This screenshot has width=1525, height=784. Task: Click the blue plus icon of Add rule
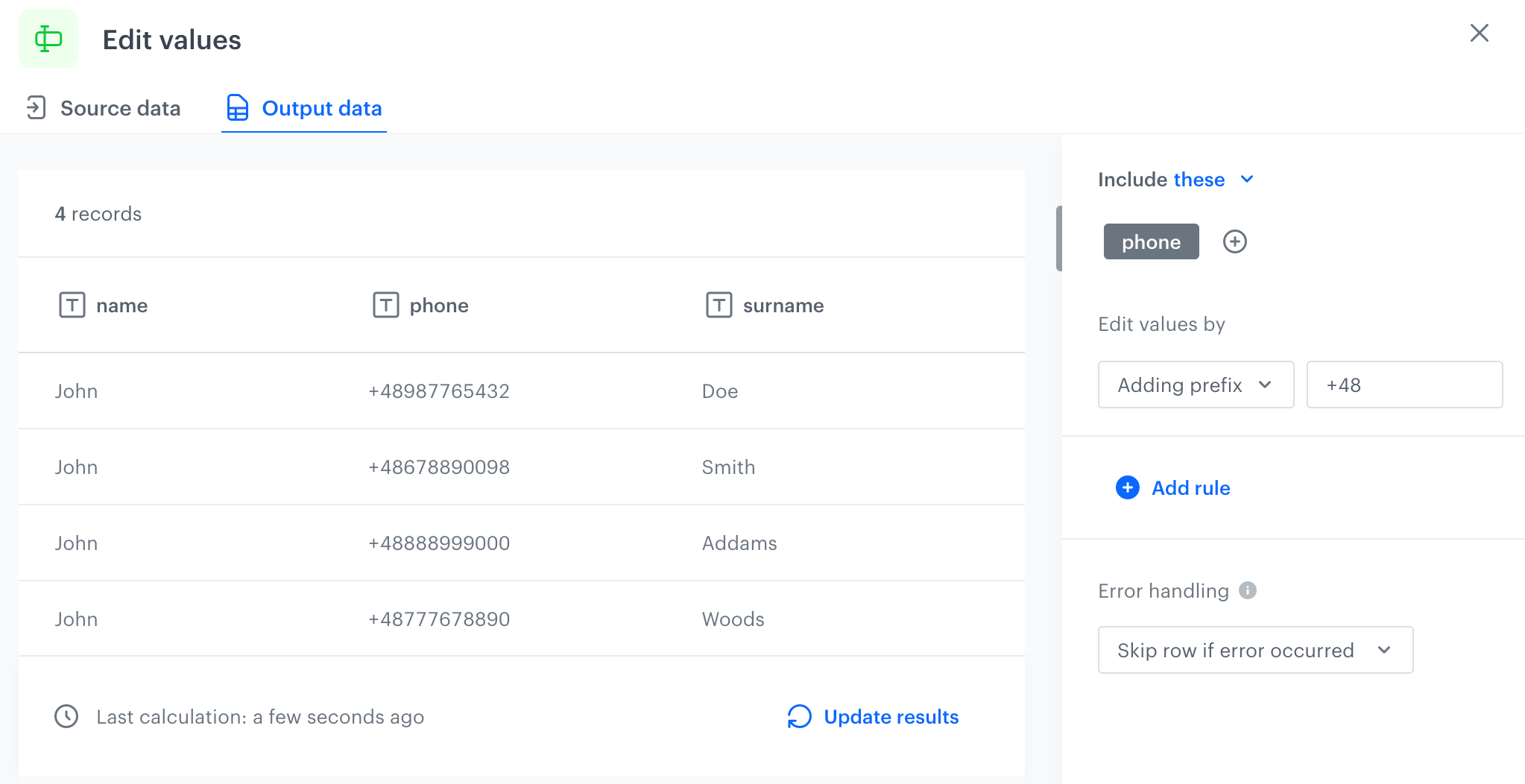[x=1127, y=487]
